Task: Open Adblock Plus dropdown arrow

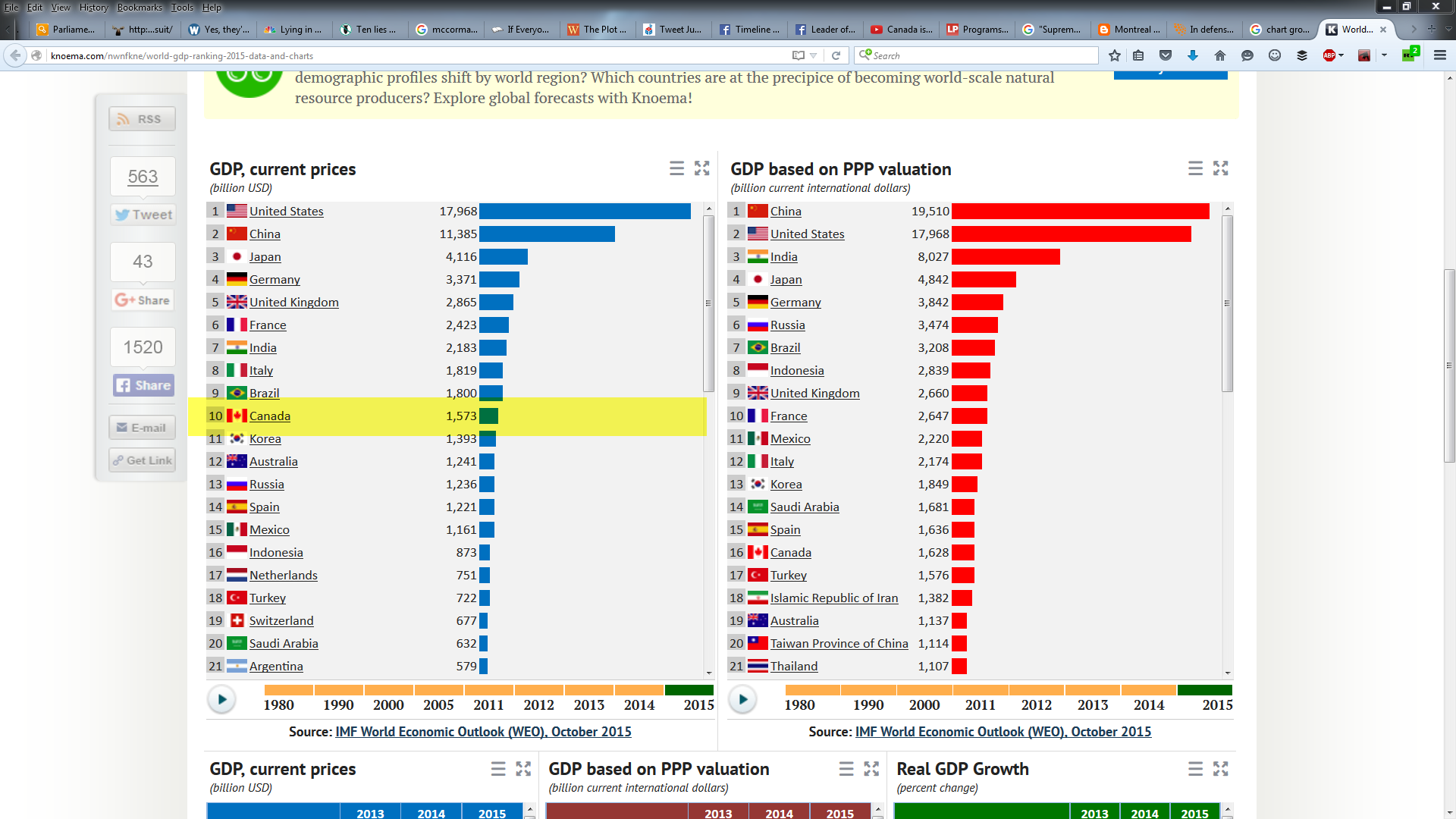Action: pyautogui.click(x=1341, y=55)
